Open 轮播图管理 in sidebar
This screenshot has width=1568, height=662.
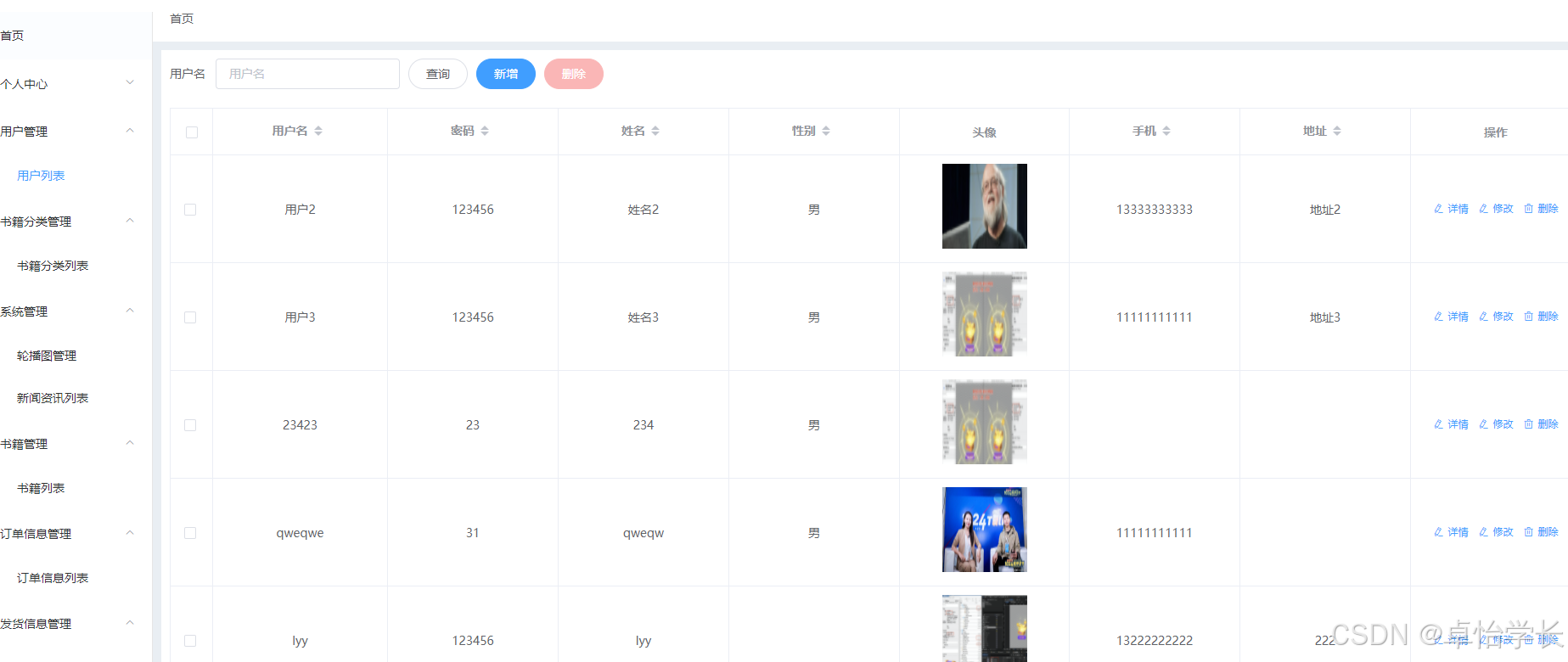47,356
